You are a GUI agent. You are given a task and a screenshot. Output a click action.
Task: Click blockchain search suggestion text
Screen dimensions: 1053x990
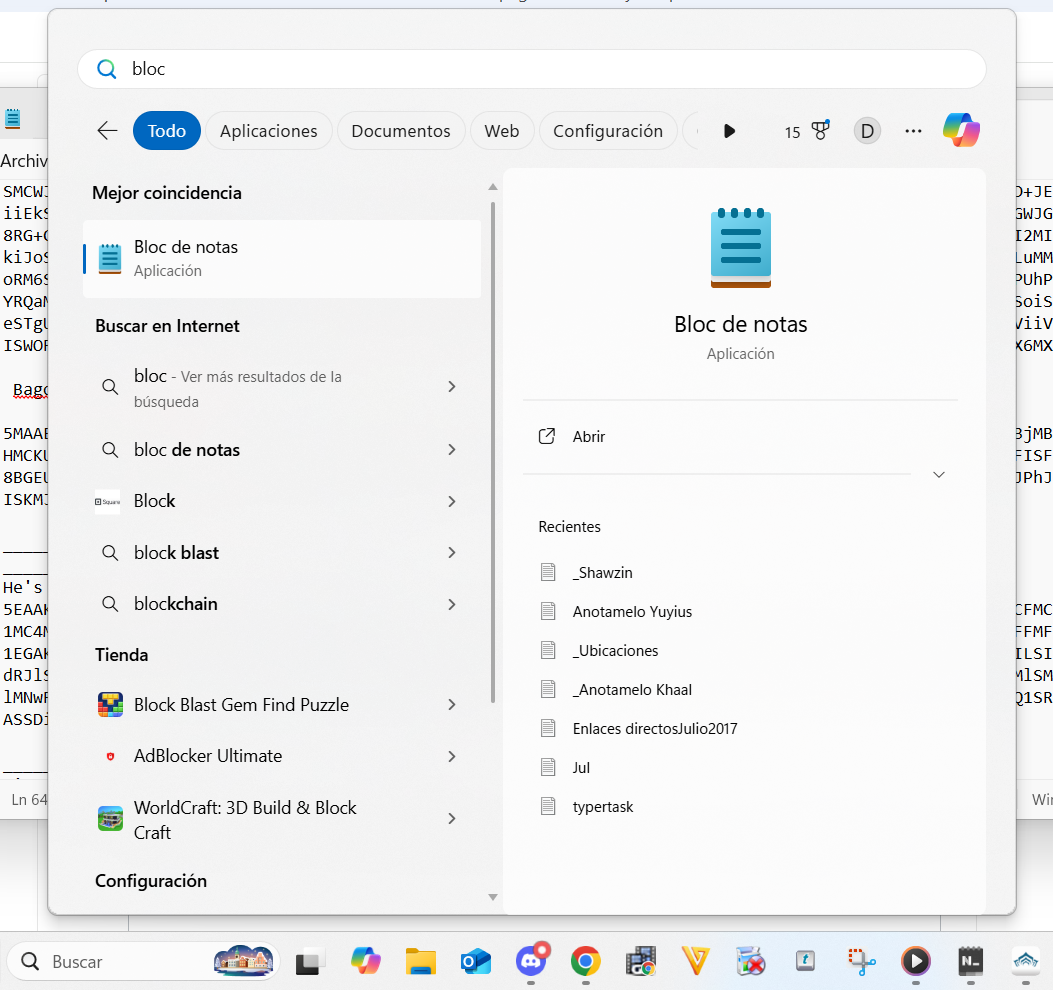(x=176, y=604)
